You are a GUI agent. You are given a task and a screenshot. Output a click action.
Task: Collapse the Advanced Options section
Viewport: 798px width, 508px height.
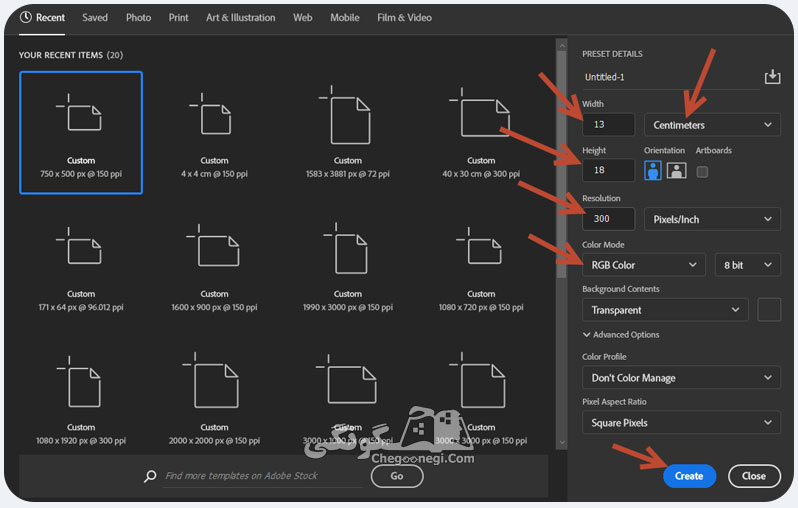(x=621, y=334)
